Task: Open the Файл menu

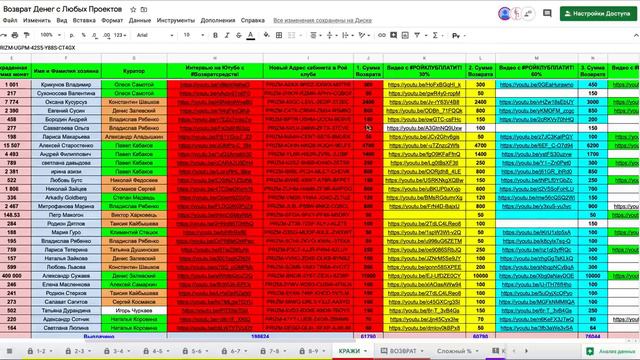Action: (10, 20)
